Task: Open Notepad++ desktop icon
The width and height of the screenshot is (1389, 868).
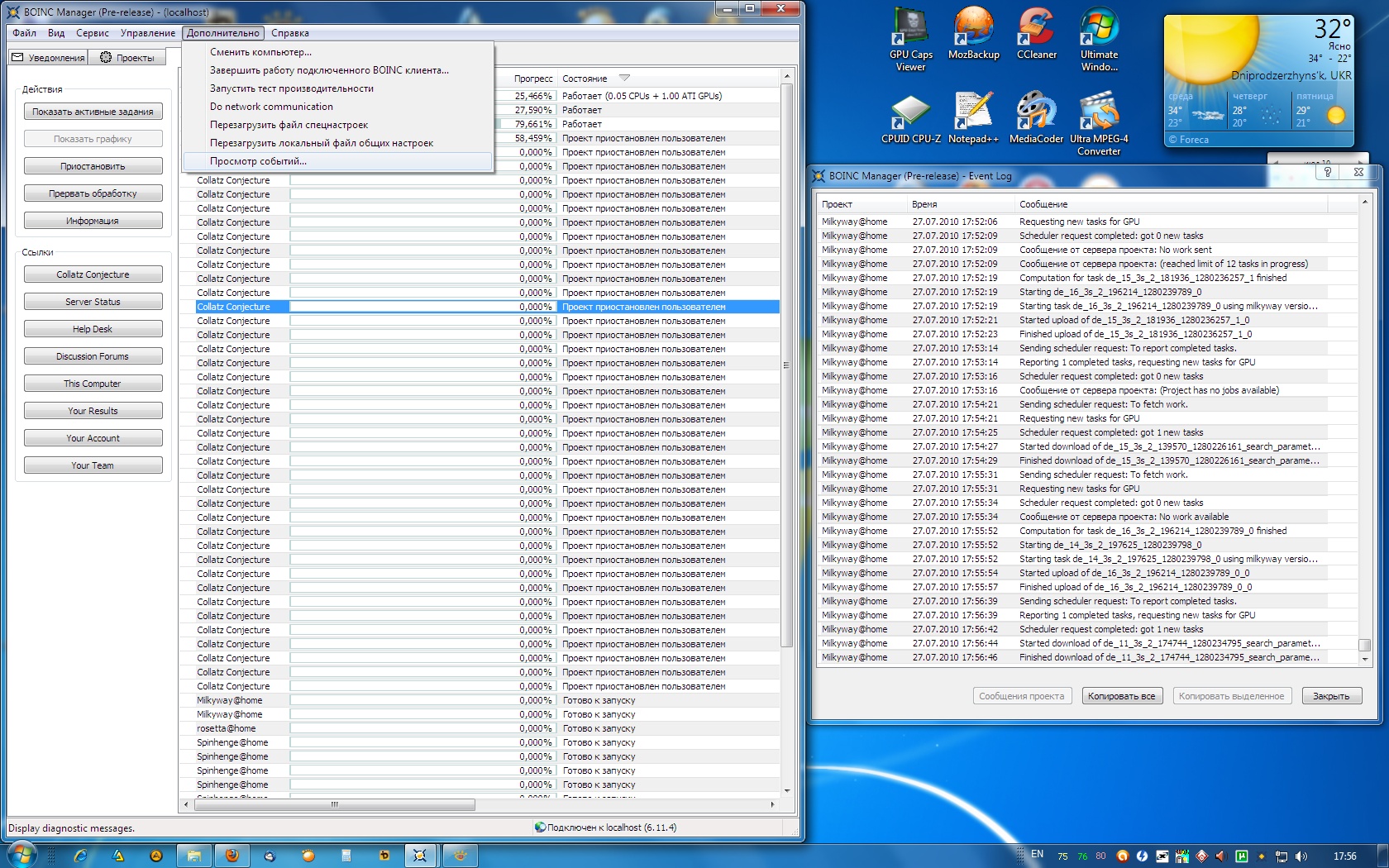Action: tap(973, 118)
